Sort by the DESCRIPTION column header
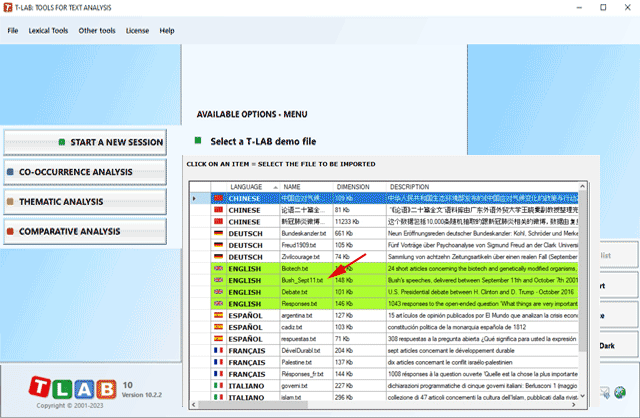This screenshot has width=640, height=418. click(x=482, y=187)
